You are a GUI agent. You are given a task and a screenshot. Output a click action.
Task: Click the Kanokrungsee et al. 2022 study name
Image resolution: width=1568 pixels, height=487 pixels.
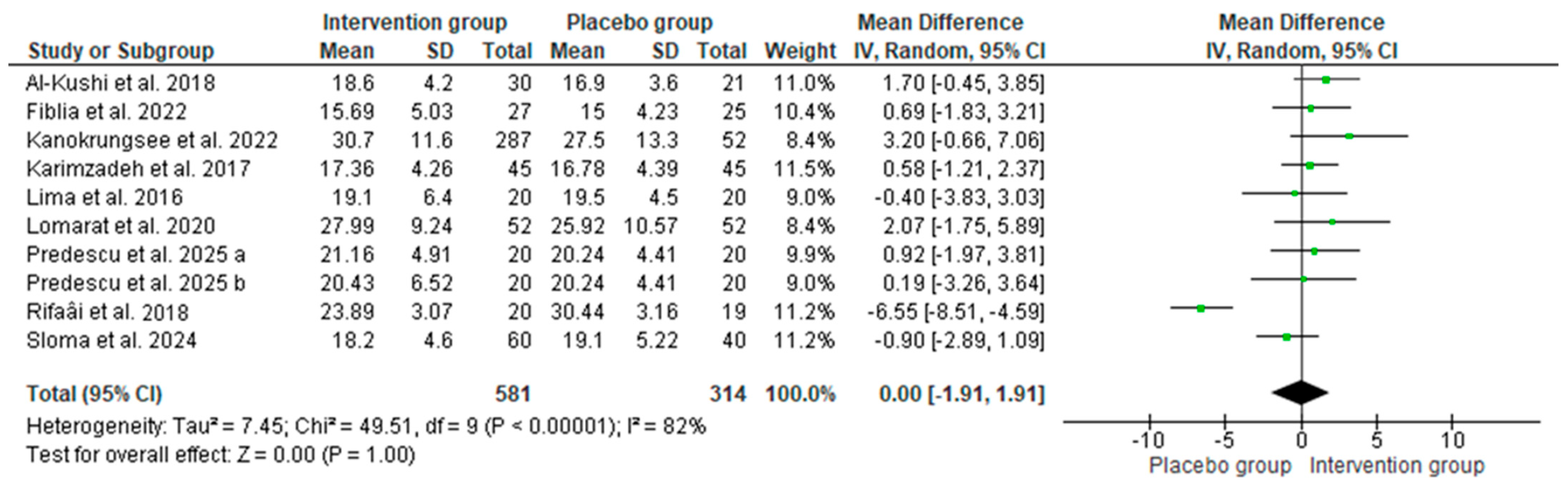tap(151, 140)
